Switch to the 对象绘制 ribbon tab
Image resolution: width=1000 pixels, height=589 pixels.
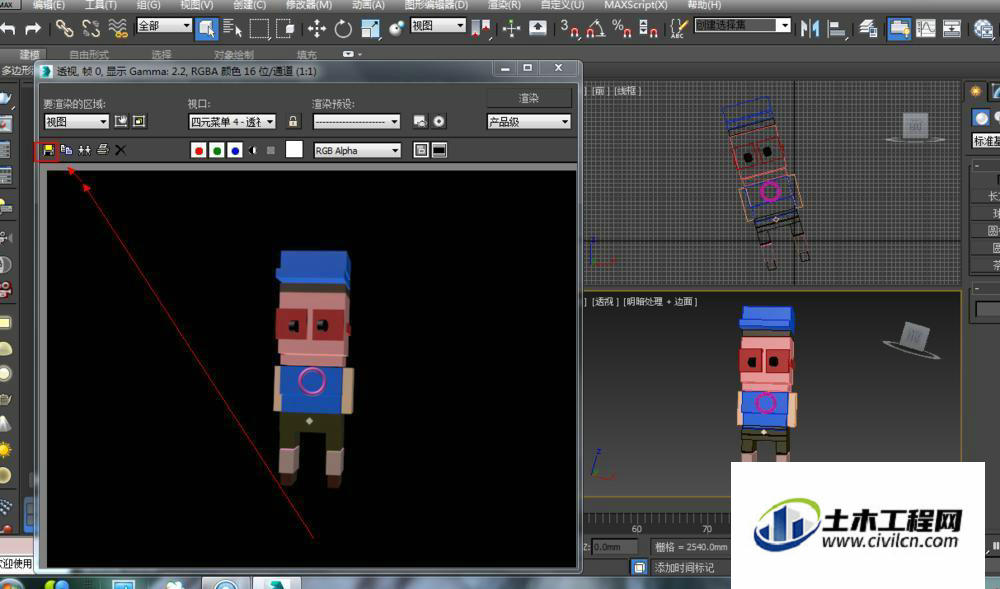[x=233, y=55]
